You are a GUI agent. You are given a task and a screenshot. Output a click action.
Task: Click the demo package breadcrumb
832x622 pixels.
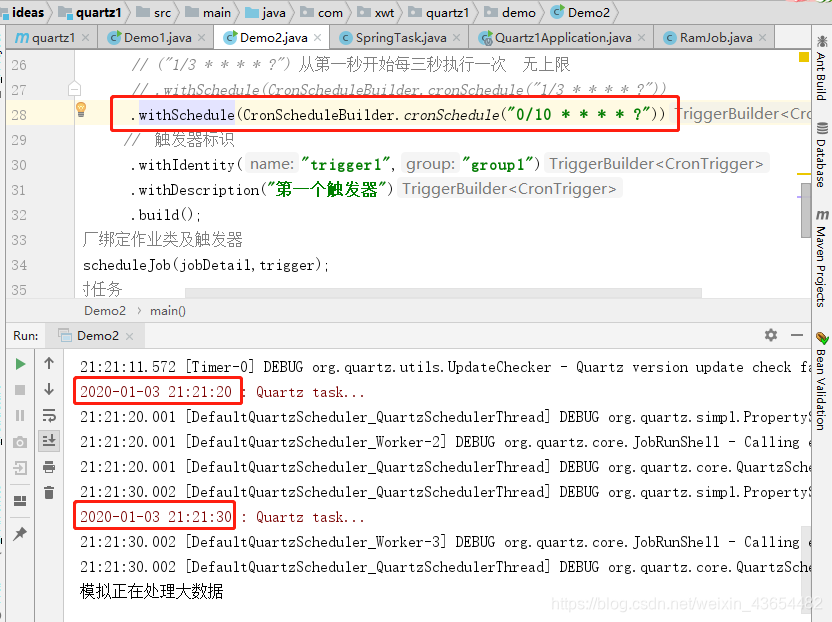(510, 12)
